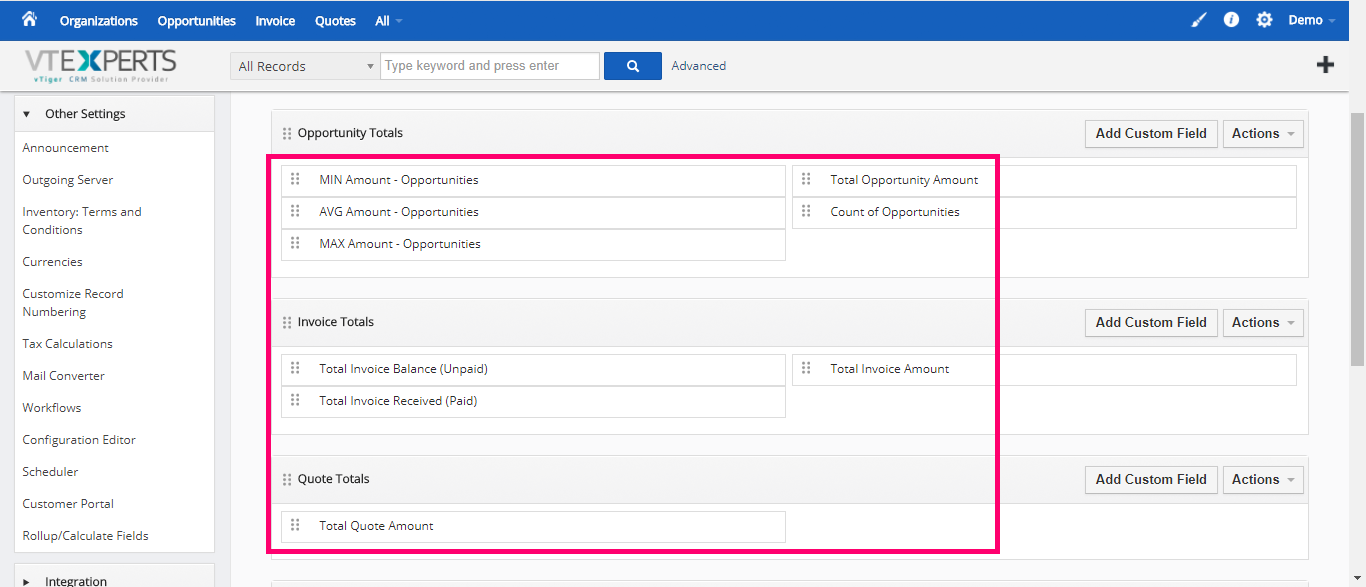Click the magnifier search button

point(633,66)
